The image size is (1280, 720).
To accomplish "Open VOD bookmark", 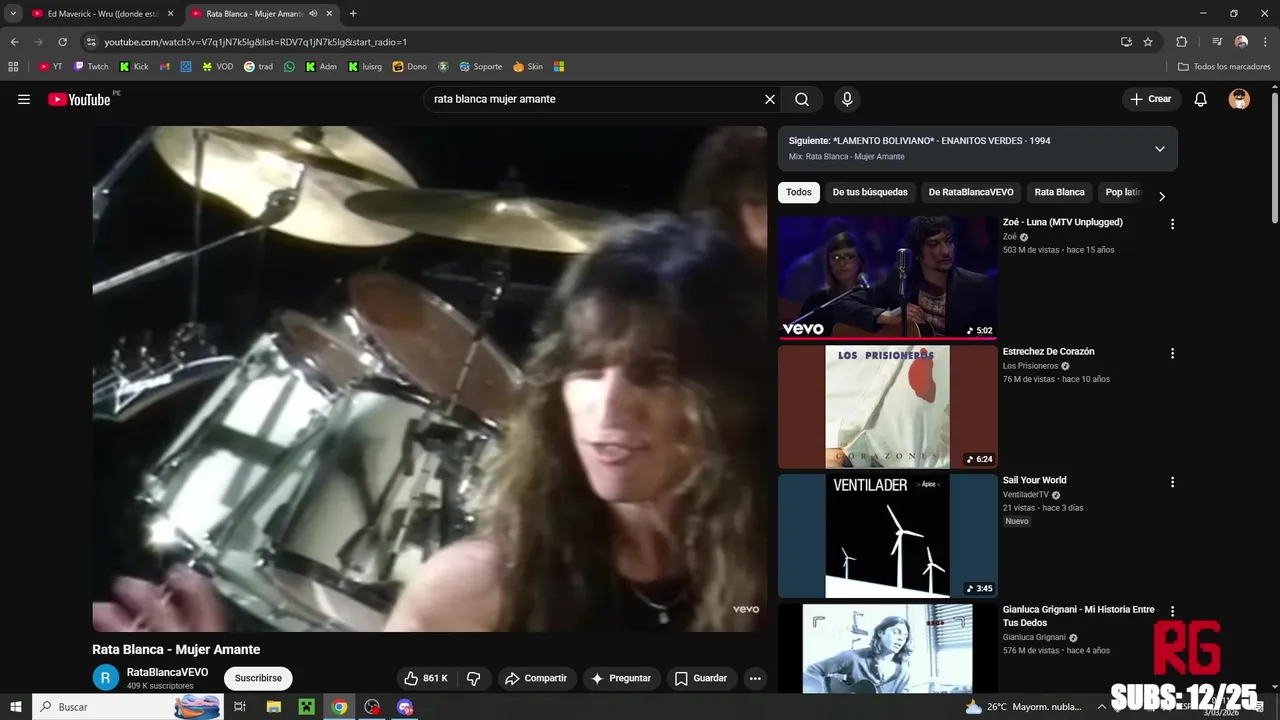I will (x=217, y=67).
